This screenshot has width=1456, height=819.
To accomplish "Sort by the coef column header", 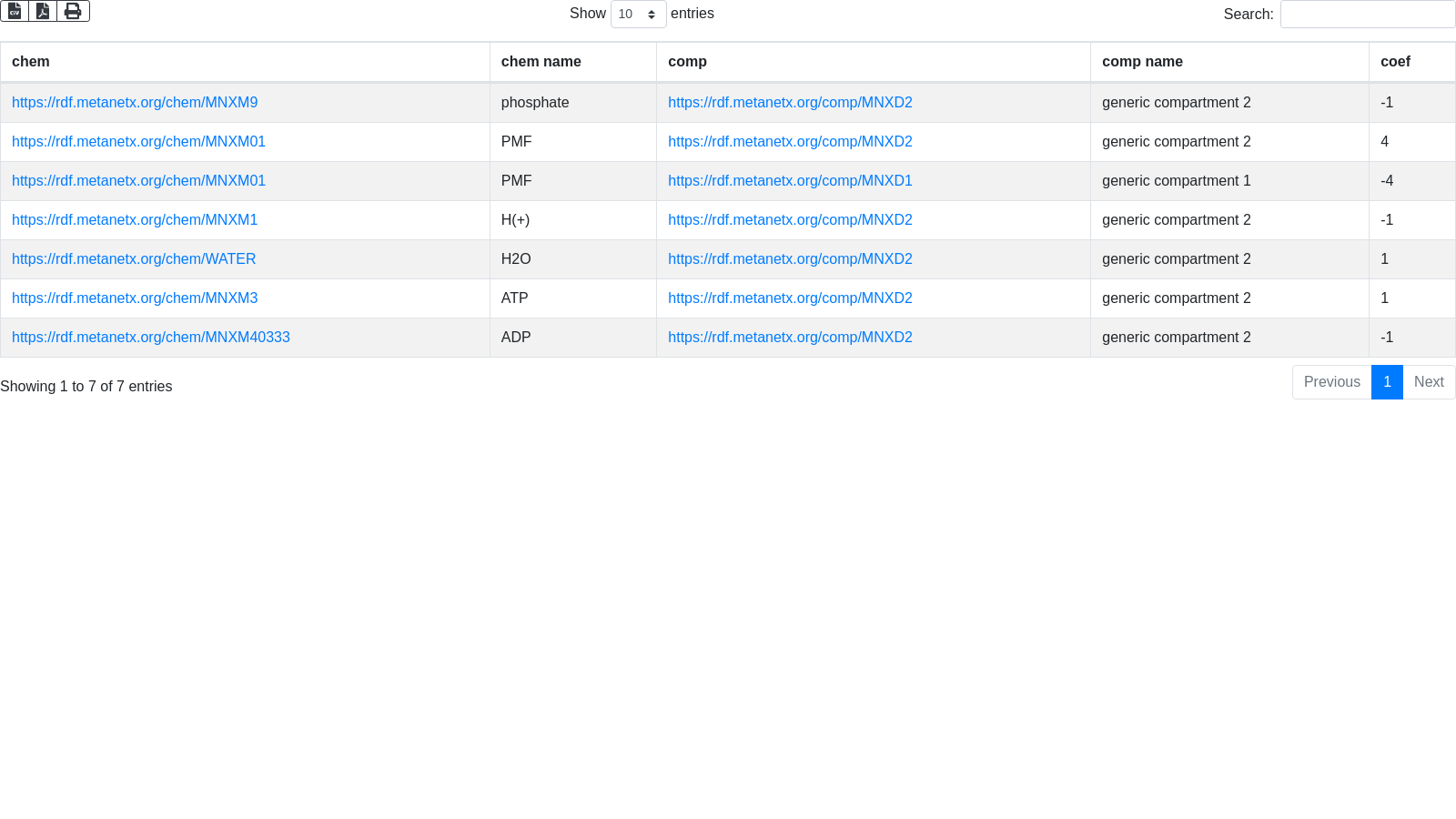I will 1395,62.
